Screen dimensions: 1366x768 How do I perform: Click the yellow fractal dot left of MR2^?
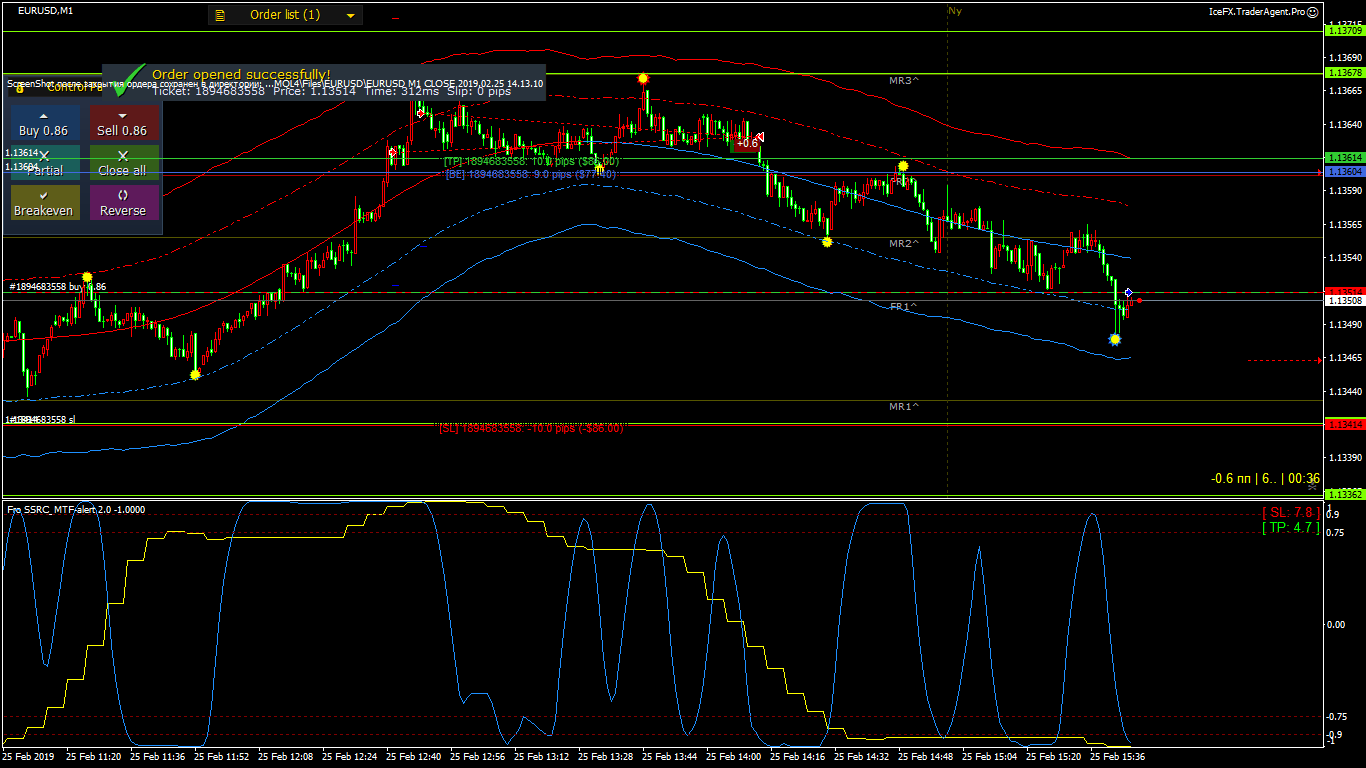827,242
